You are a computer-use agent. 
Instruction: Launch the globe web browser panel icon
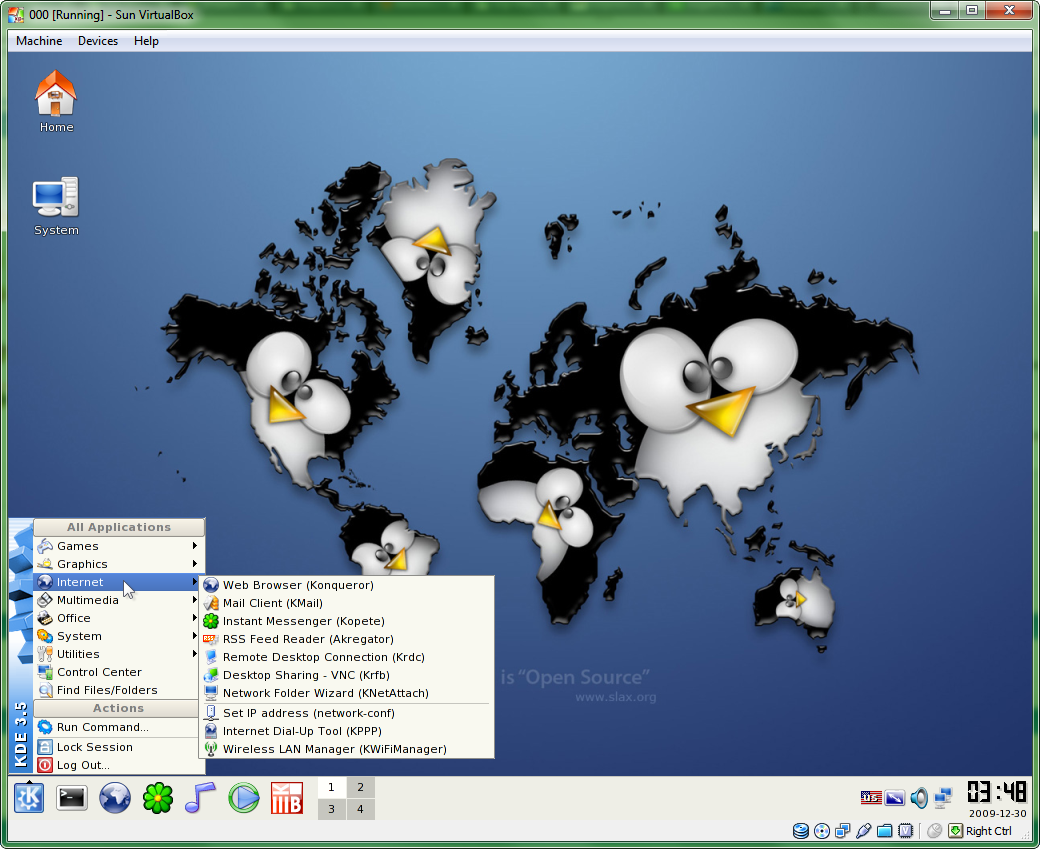(115, 798)
